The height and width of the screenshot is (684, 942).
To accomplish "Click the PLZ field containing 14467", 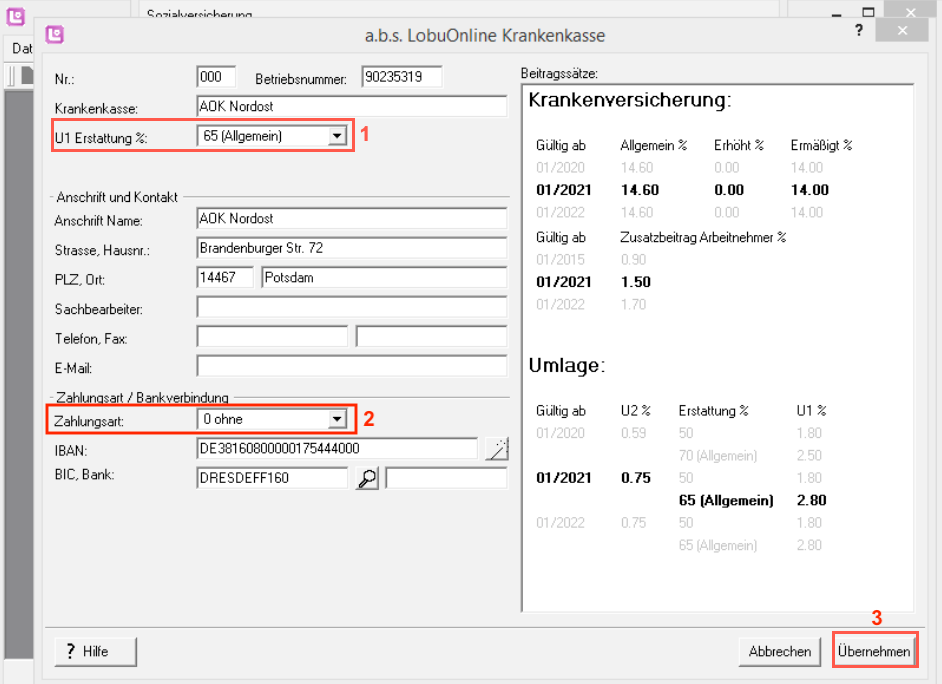I will (x=225, y=277).
